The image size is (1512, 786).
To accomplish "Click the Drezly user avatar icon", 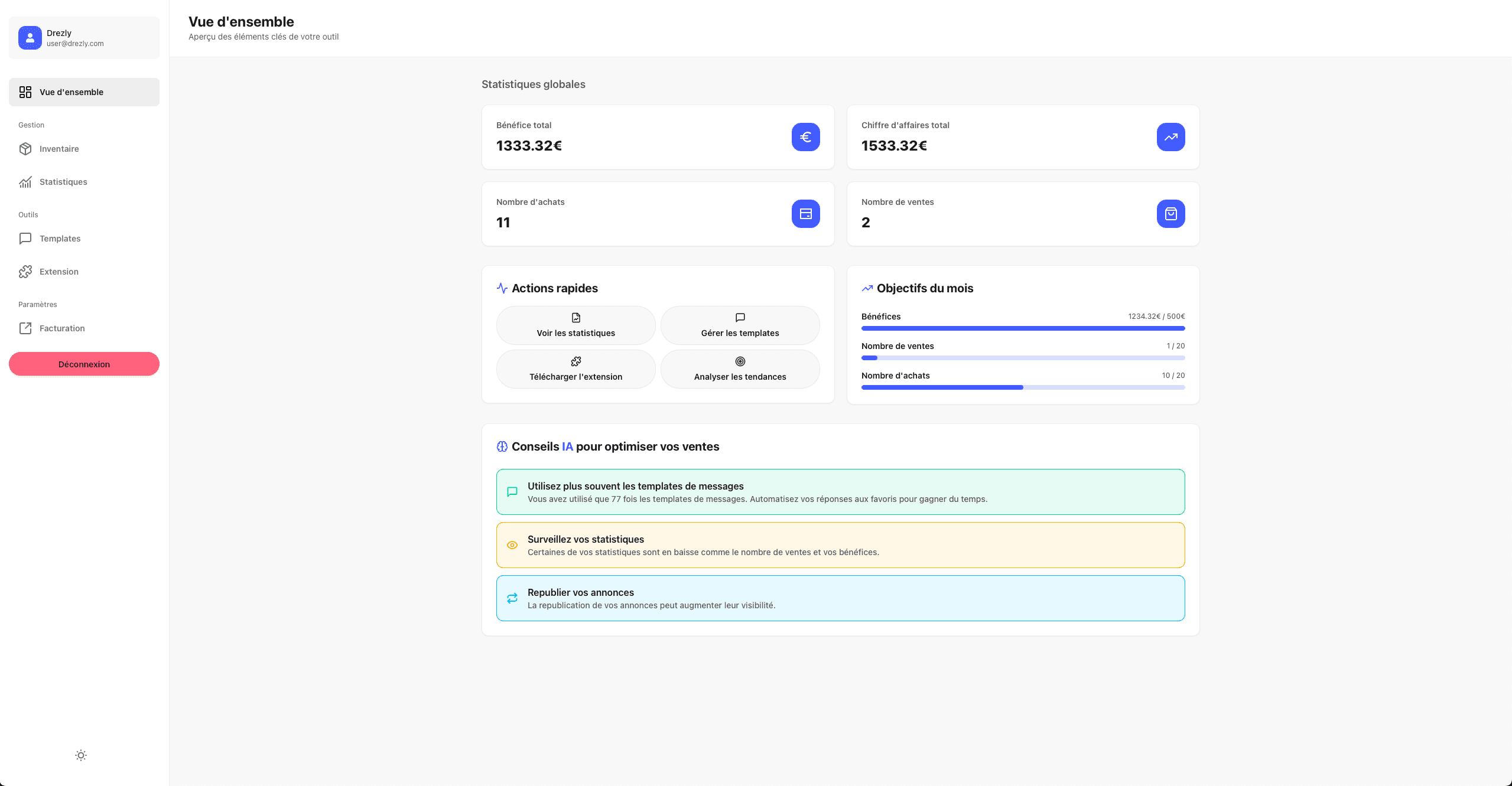I will click(30, 38).
